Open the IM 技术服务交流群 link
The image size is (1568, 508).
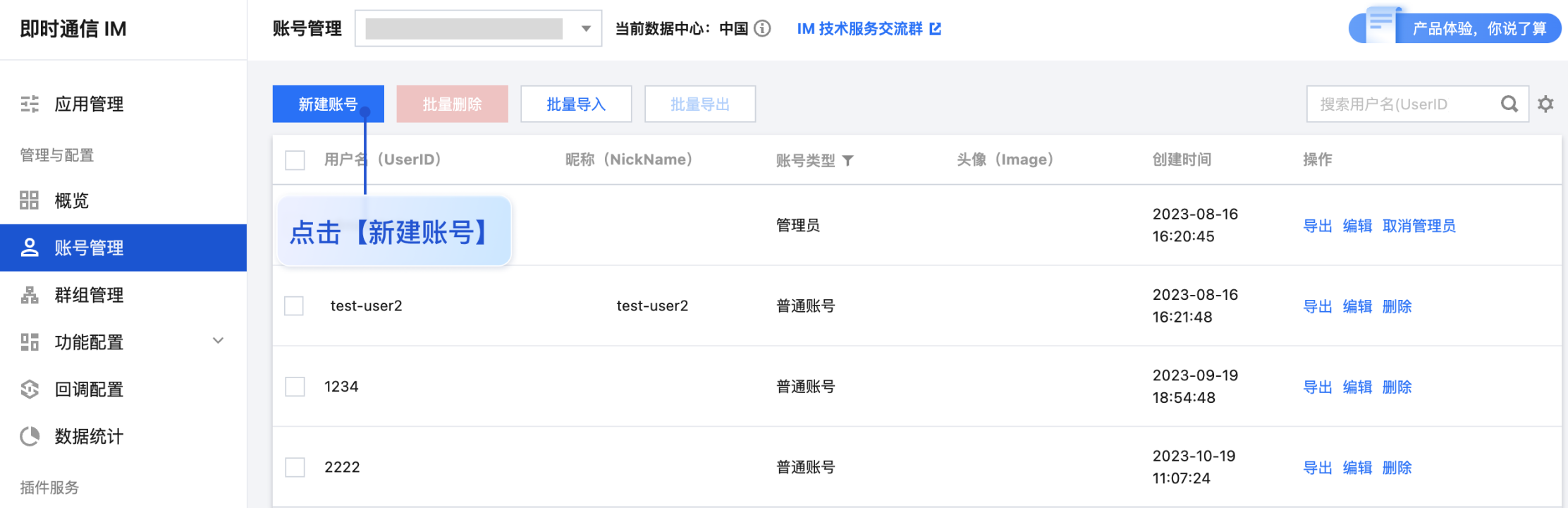(869, 28)
